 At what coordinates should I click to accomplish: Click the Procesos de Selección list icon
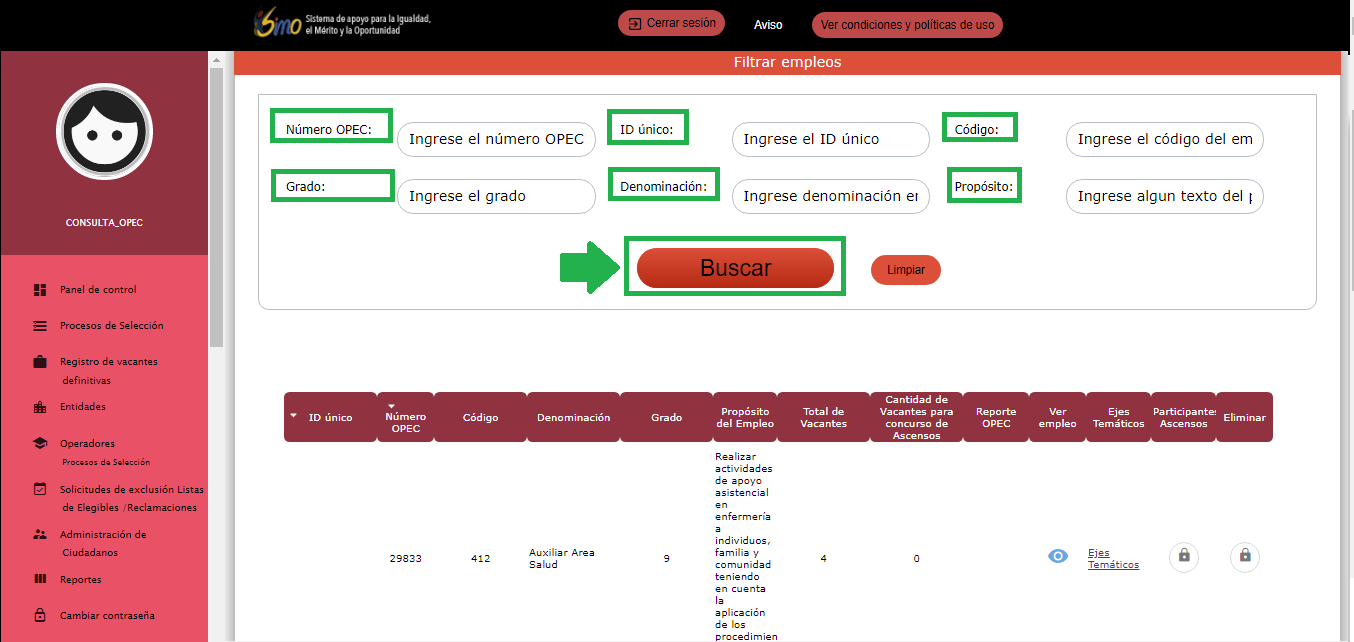click(40, 326)
